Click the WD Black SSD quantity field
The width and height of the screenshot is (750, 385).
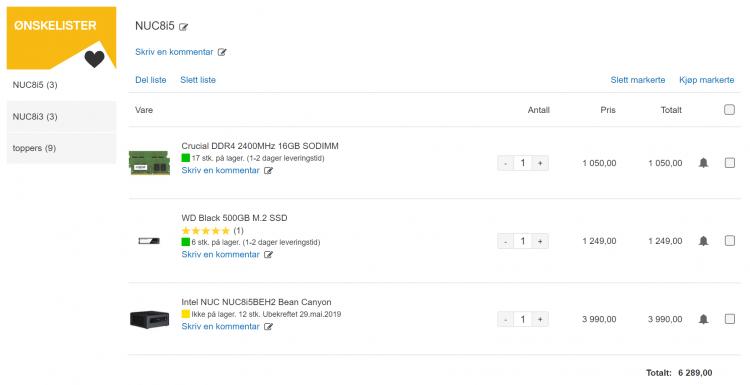pos(523,241)
